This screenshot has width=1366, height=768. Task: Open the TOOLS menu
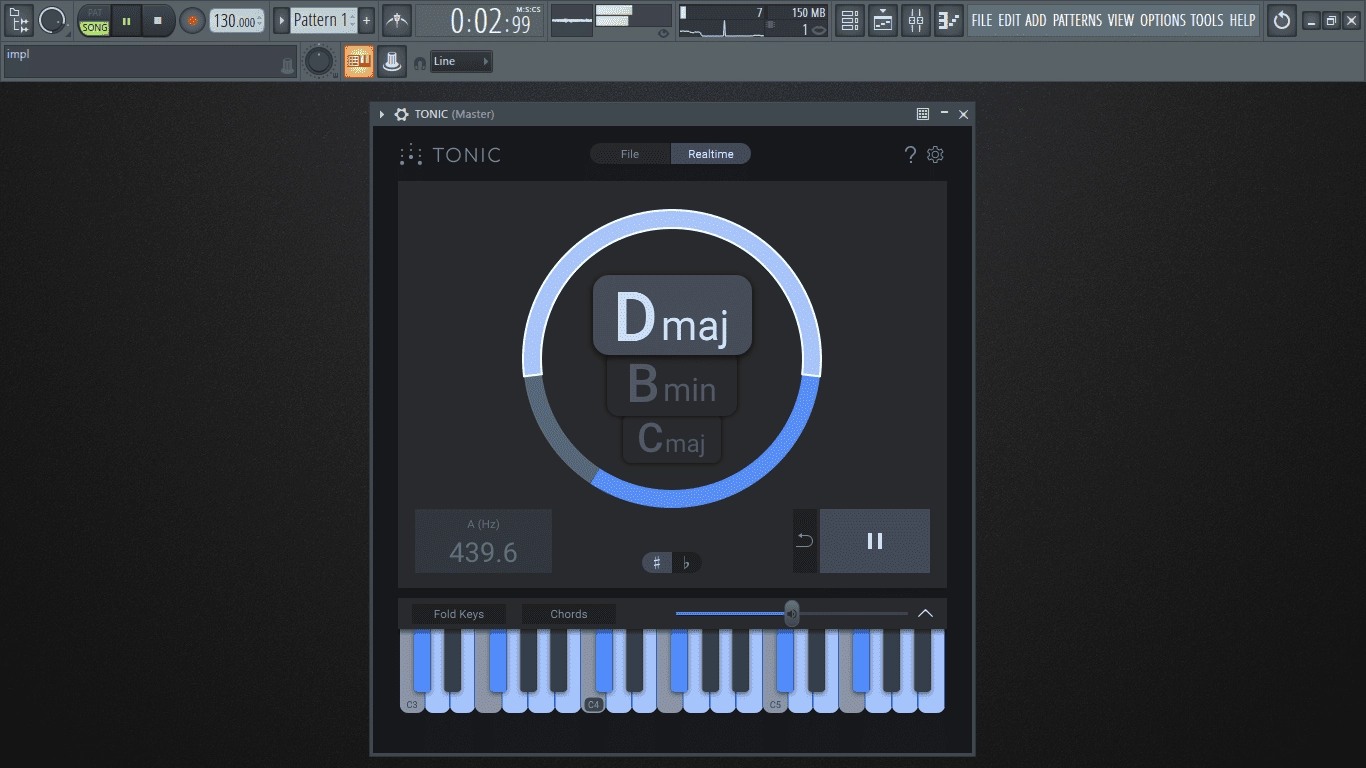point(1207,20)
